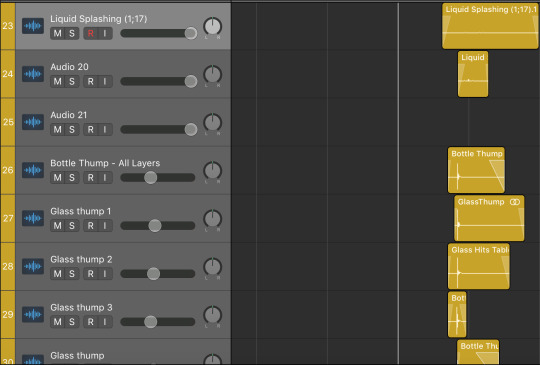Click the Glass thump 1 pan knob

click(x=212, y=219)
